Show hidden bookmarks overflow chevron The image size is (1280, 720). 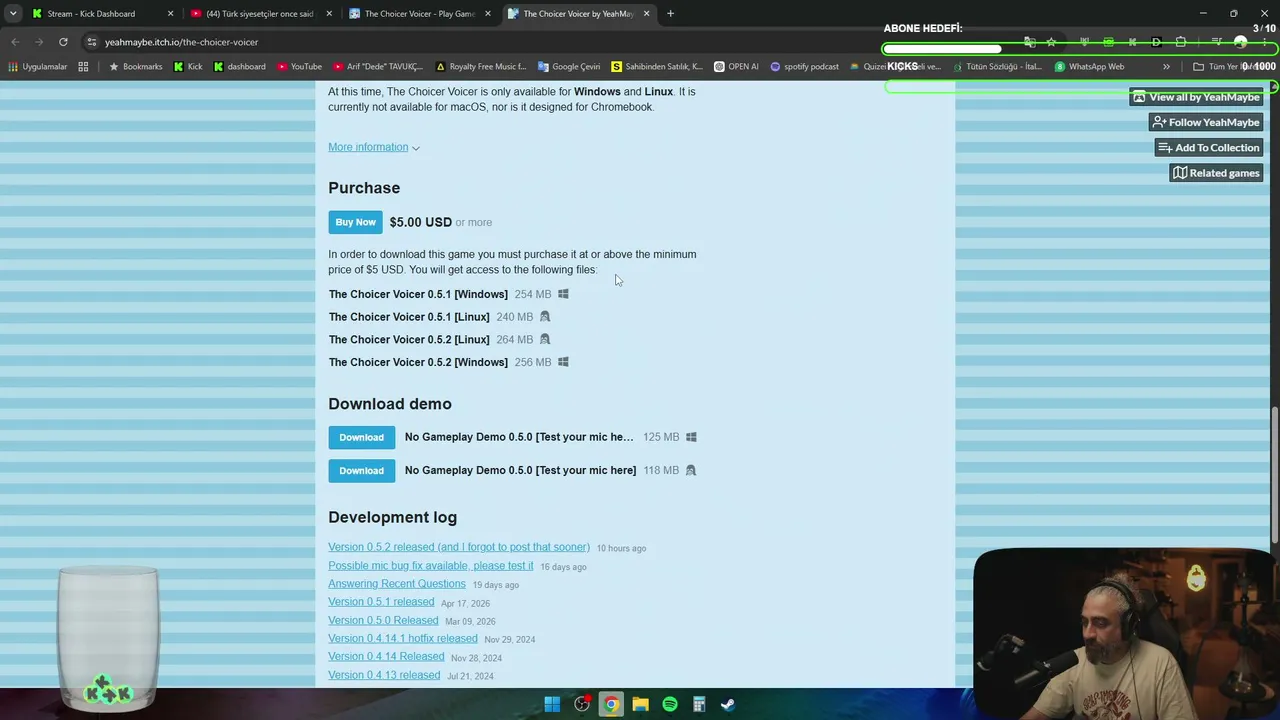(1166, 67)
